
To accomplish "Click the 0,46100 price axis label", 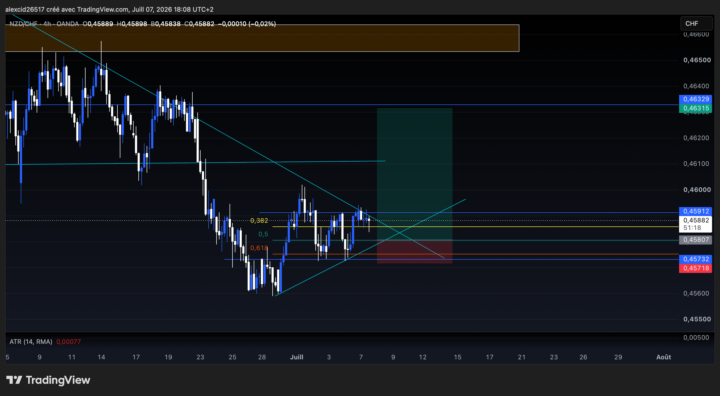I will click(x=696, y=164).
